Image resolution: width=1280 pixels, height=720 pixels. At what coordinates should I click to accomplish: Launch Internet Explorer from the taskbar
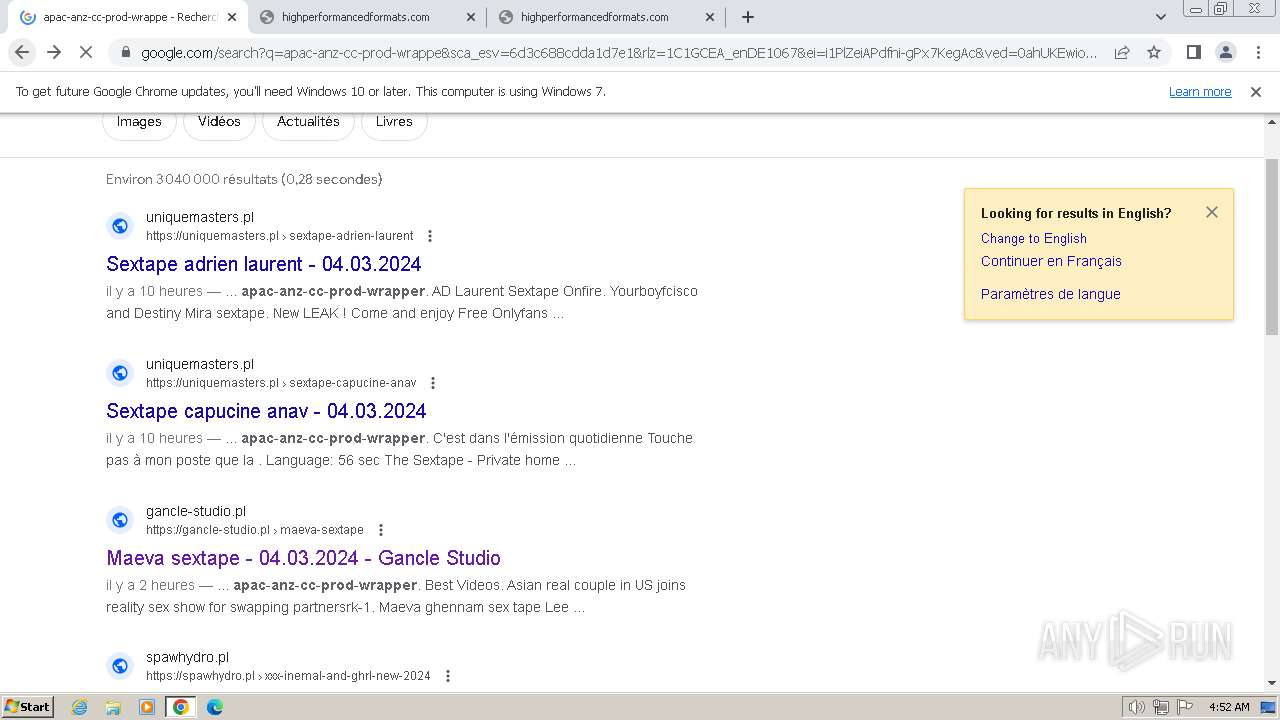tap(80, 707)
